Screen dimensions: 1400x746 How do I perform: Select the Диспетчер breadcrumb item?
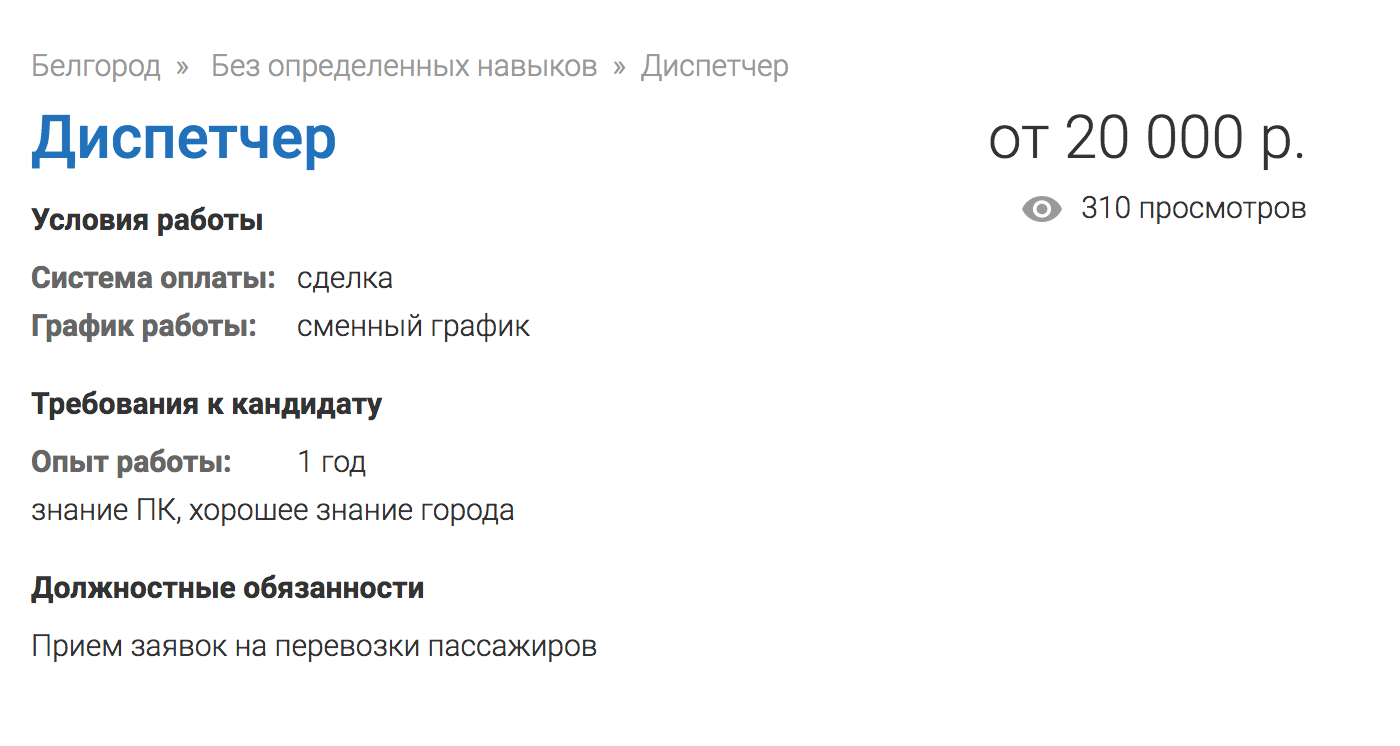click(714, 67)
